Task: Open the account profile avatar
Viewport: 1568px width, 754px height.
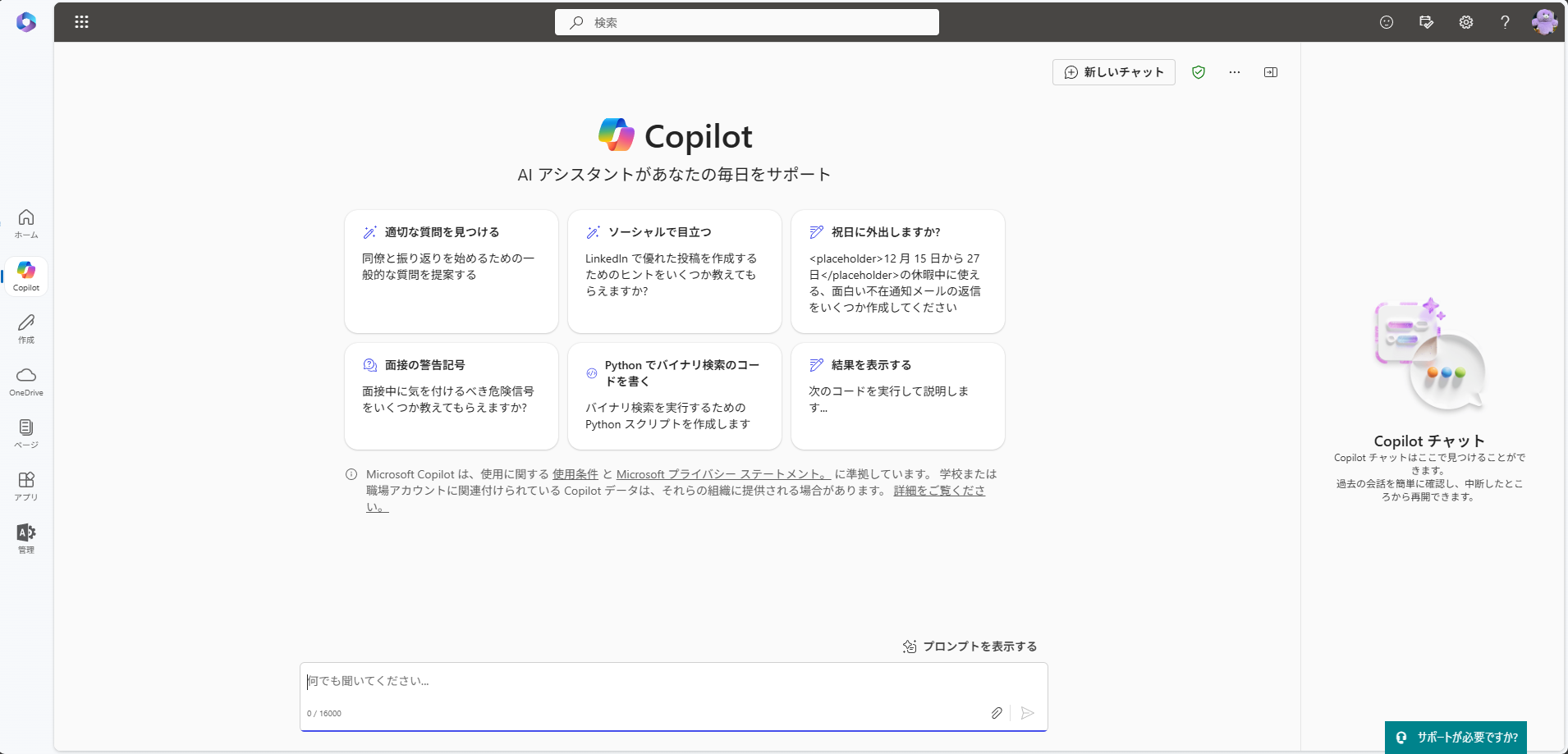Action: click(x=1544, y=22)
